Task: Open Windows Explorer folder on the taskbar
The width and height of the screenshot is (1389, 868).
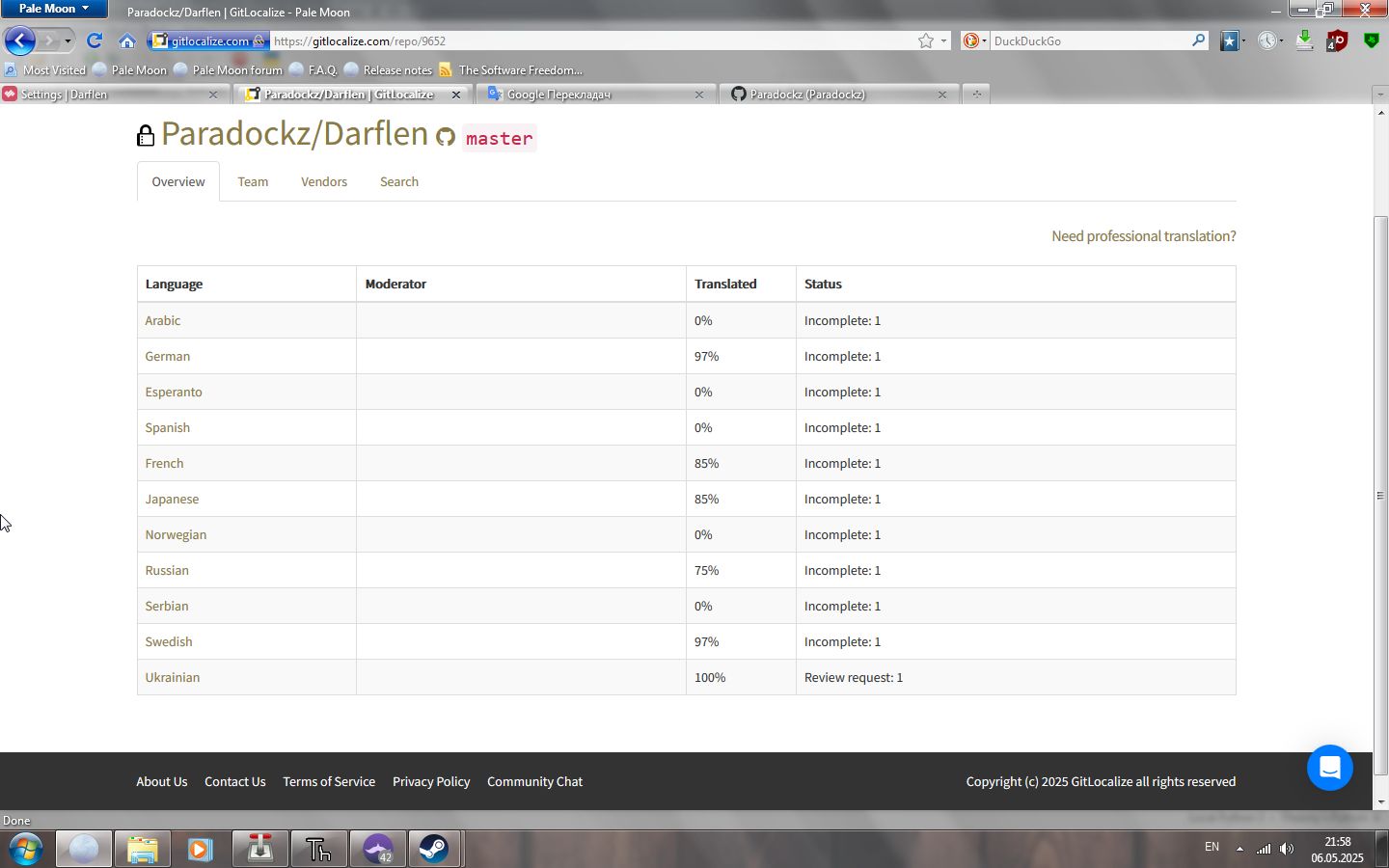Action: [x=143, y=850]
